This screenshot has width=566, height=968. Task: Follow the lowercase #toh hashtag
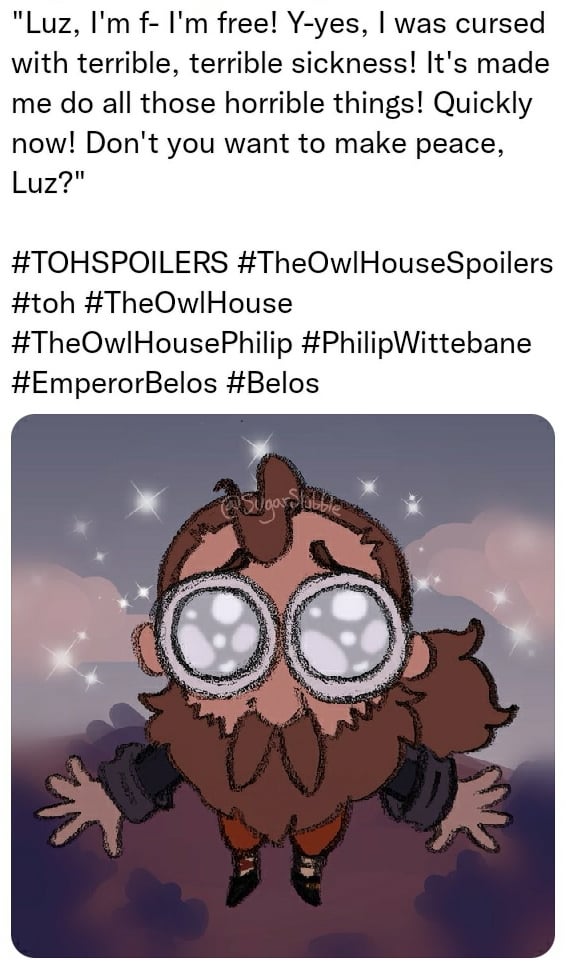43,303
